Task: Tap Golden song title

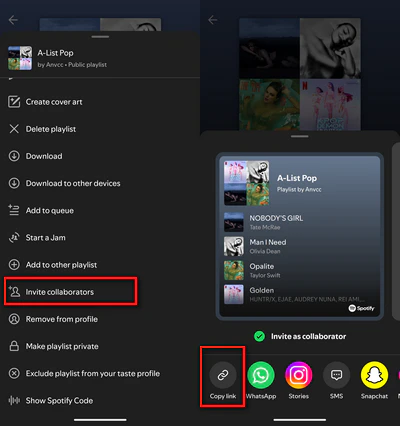Action: tap(262, 290)
